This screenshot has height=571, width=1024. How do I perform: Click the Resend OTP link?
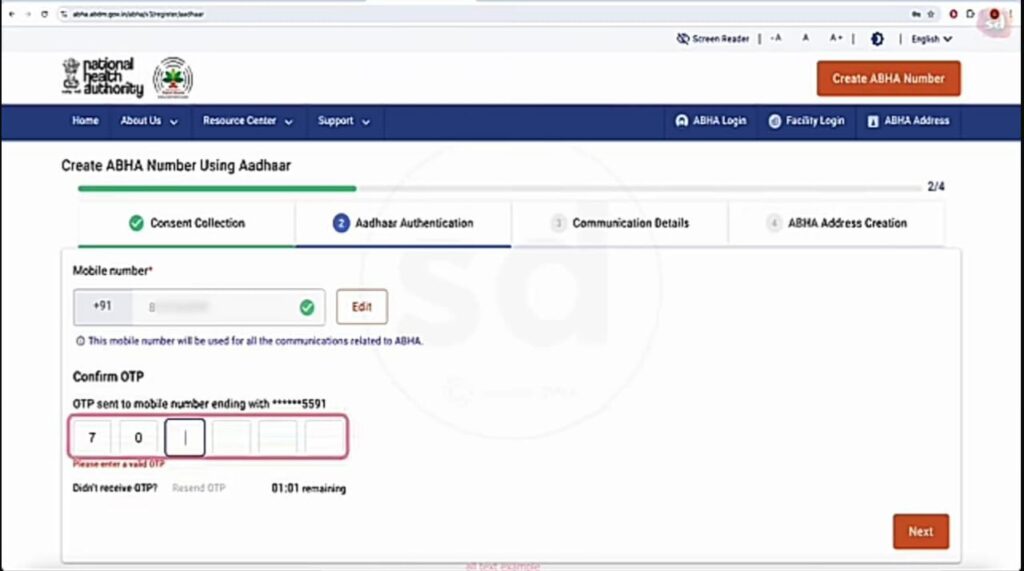pyautogui.click(x=199, y=488)
